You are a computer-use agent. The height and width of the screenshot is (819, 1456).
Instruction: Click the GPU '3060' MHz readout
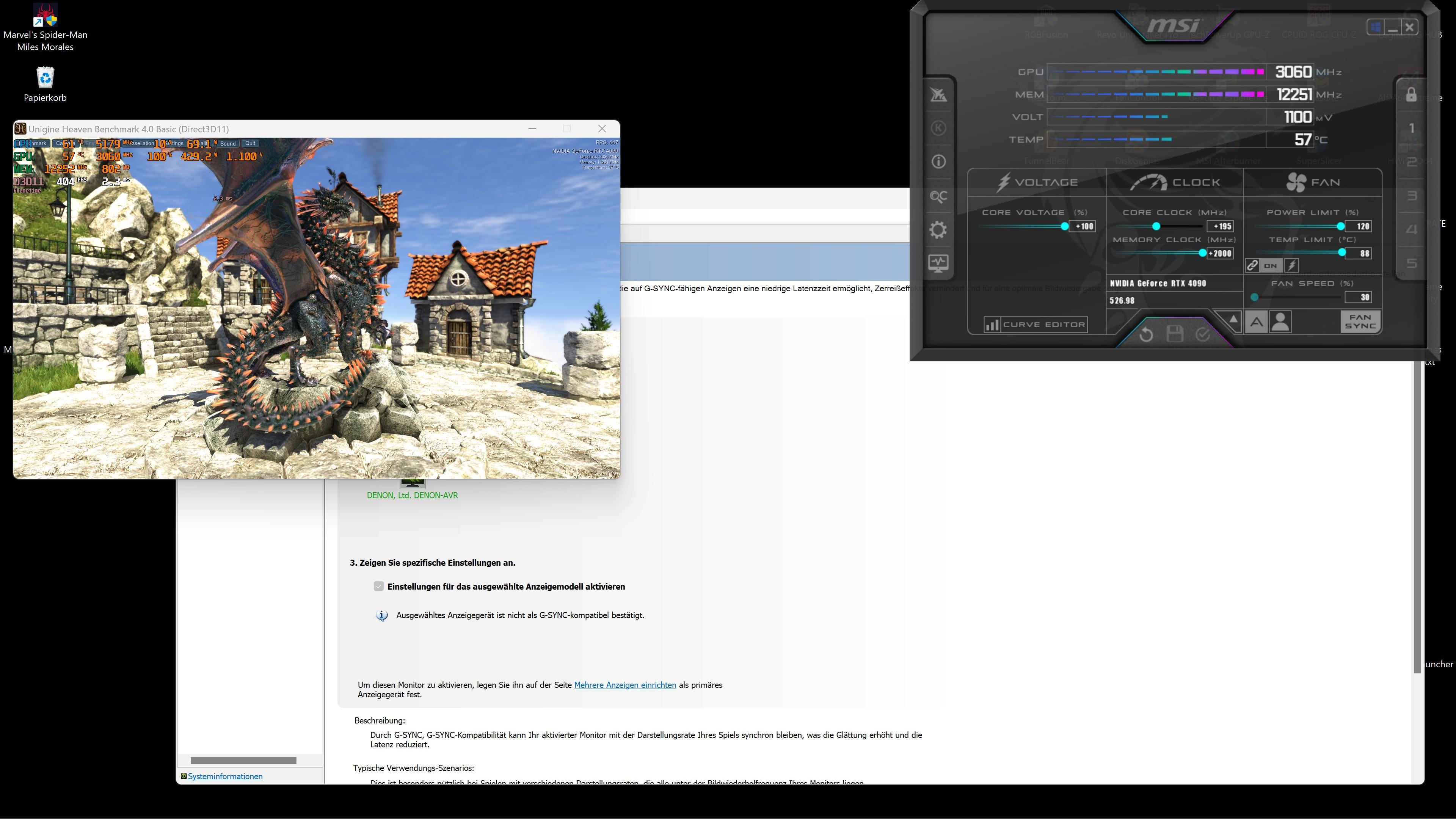click(x=1293, y=72)
